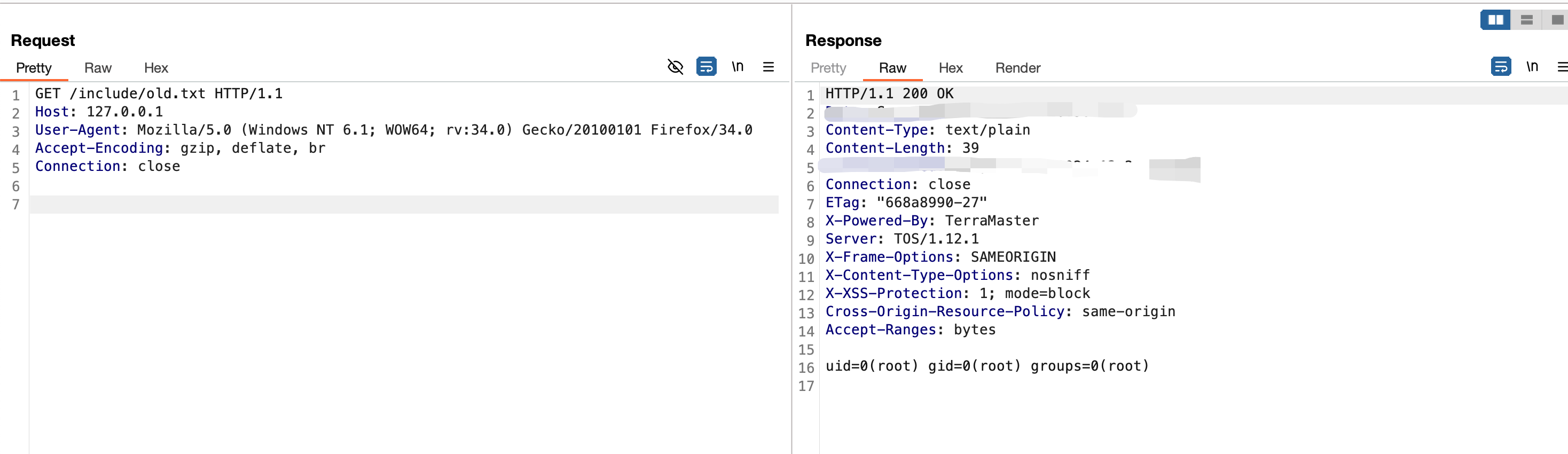Toggle word wrap icon in Response panel
1568x454 pixels.
1500,66
